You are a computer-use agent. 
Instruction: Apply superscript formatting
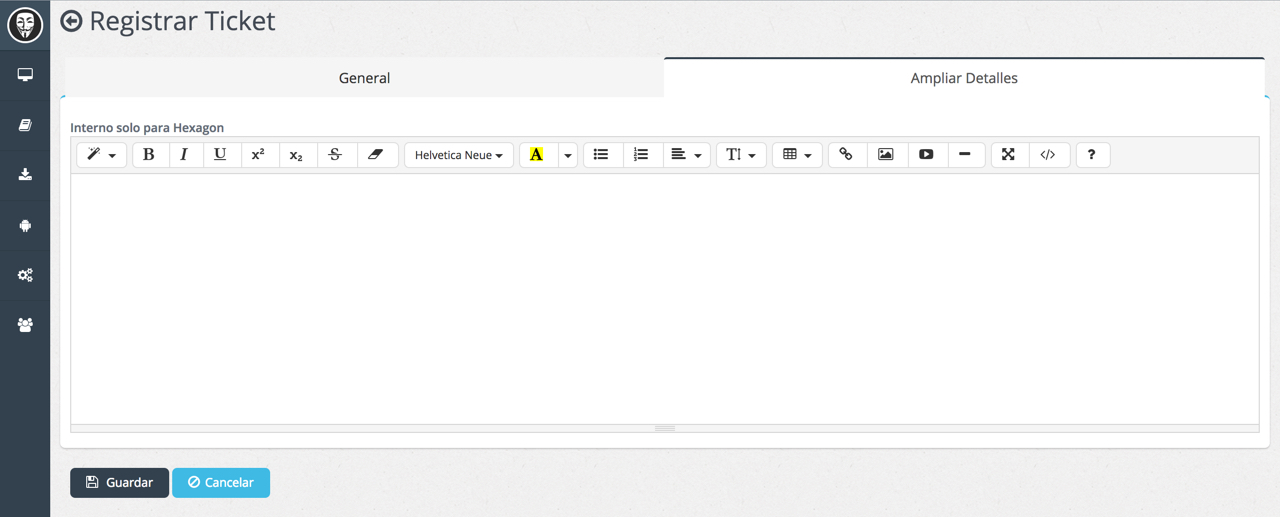pos(258,155)
